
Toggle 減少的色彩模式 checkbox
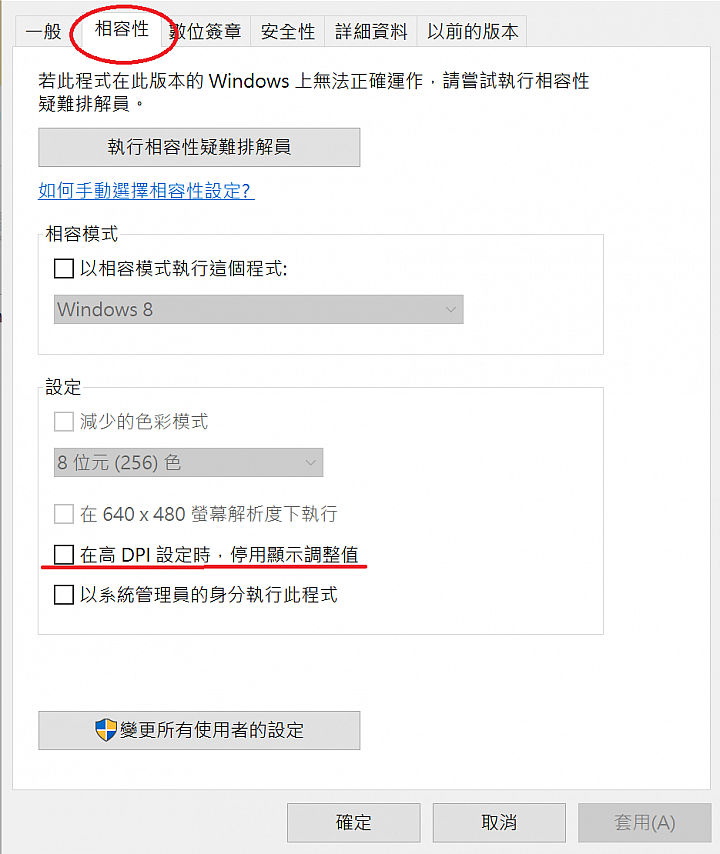point(64,421)
